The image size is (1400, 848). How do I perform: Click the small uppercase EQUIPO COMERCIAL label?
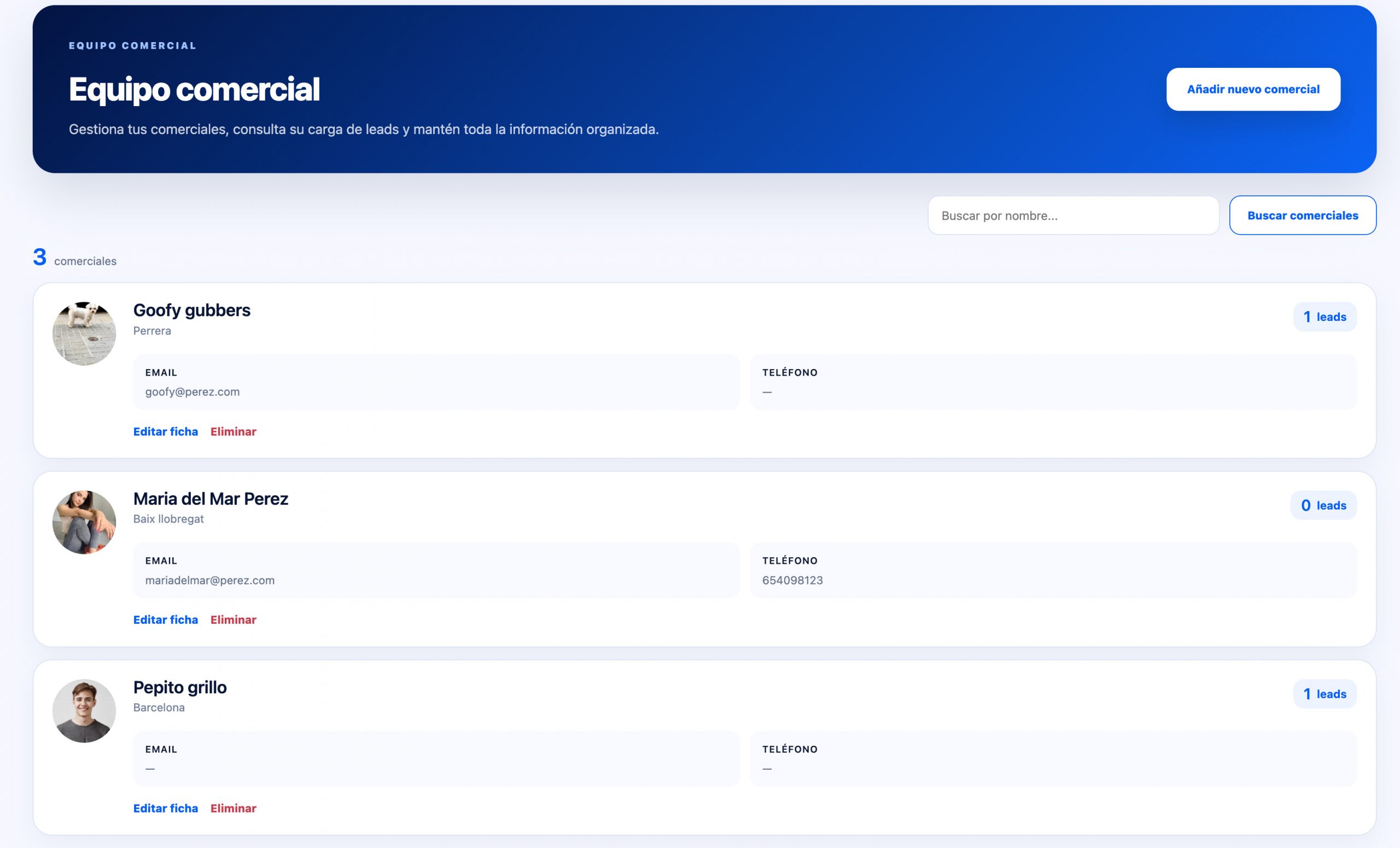pos(132,45)
